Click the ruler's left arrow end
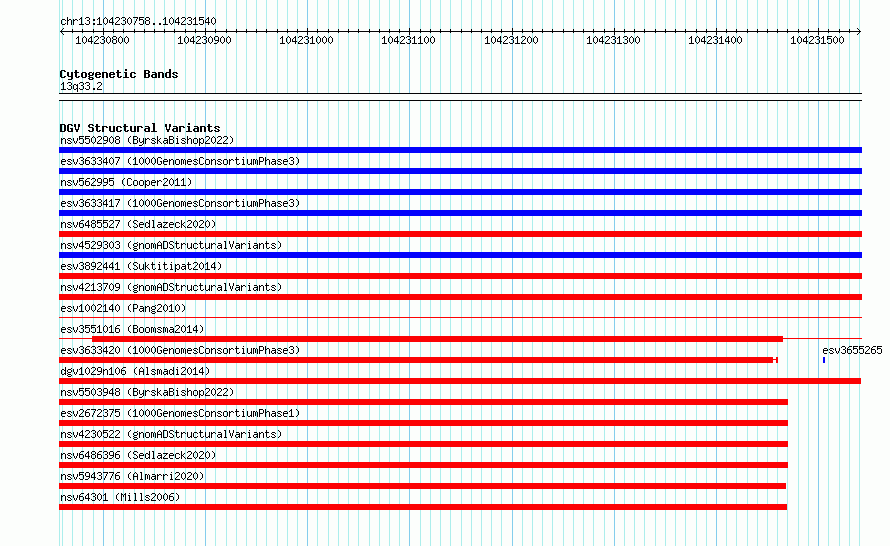 click(x=62, y=32)
